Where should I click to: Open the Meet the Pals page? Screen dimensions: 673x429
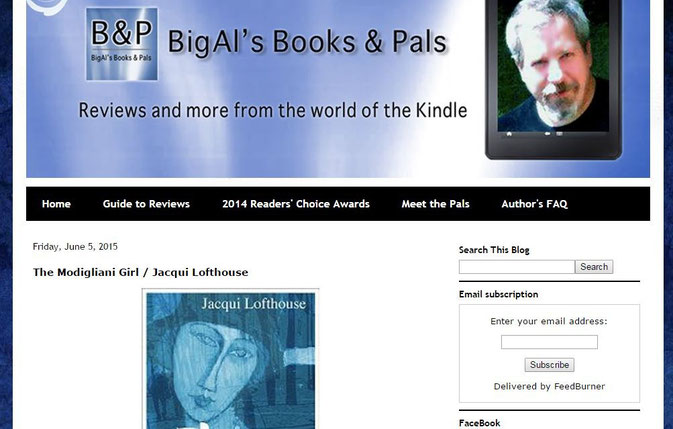(435, 204)
